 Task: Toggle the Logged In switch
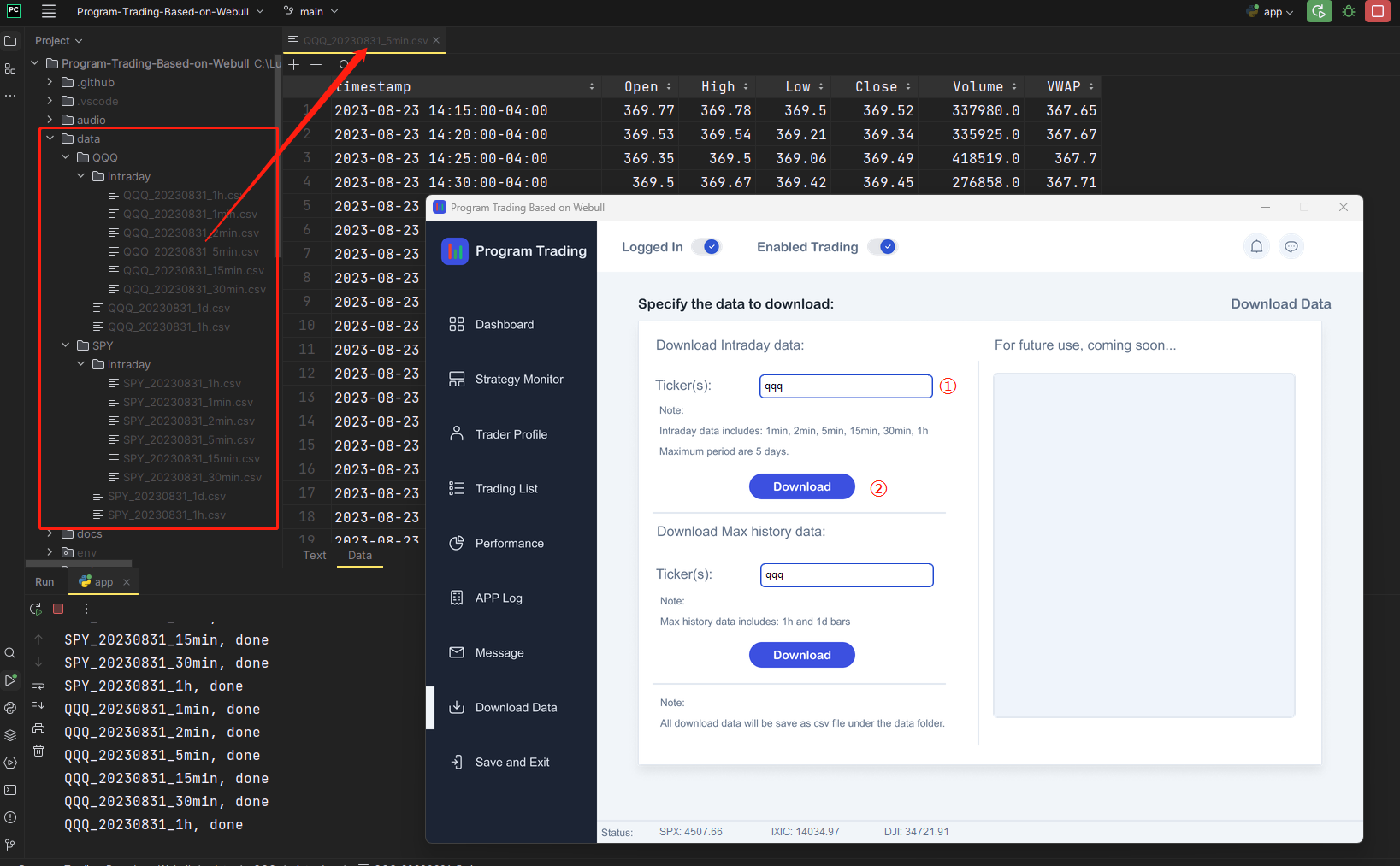(707, 247)
